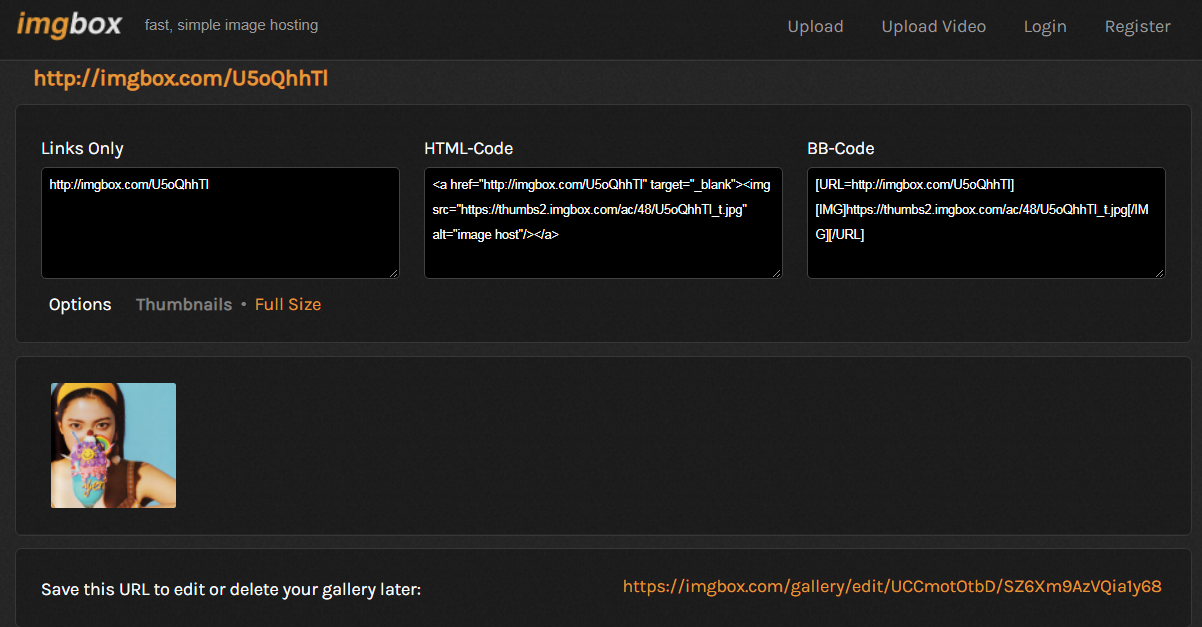Open the gallery edit URL link
1202x627 pixels.
[x=892, y=586]
